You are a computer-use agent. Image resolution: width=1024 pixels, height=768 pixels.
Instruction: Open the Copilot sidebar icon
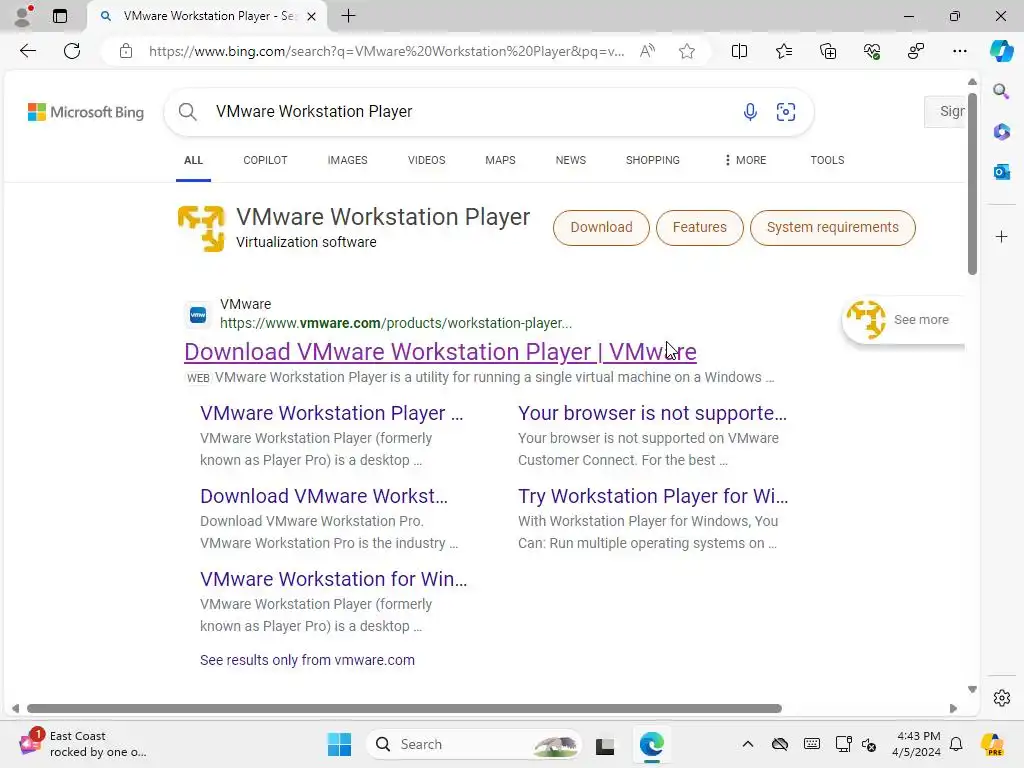(1001, 51)
